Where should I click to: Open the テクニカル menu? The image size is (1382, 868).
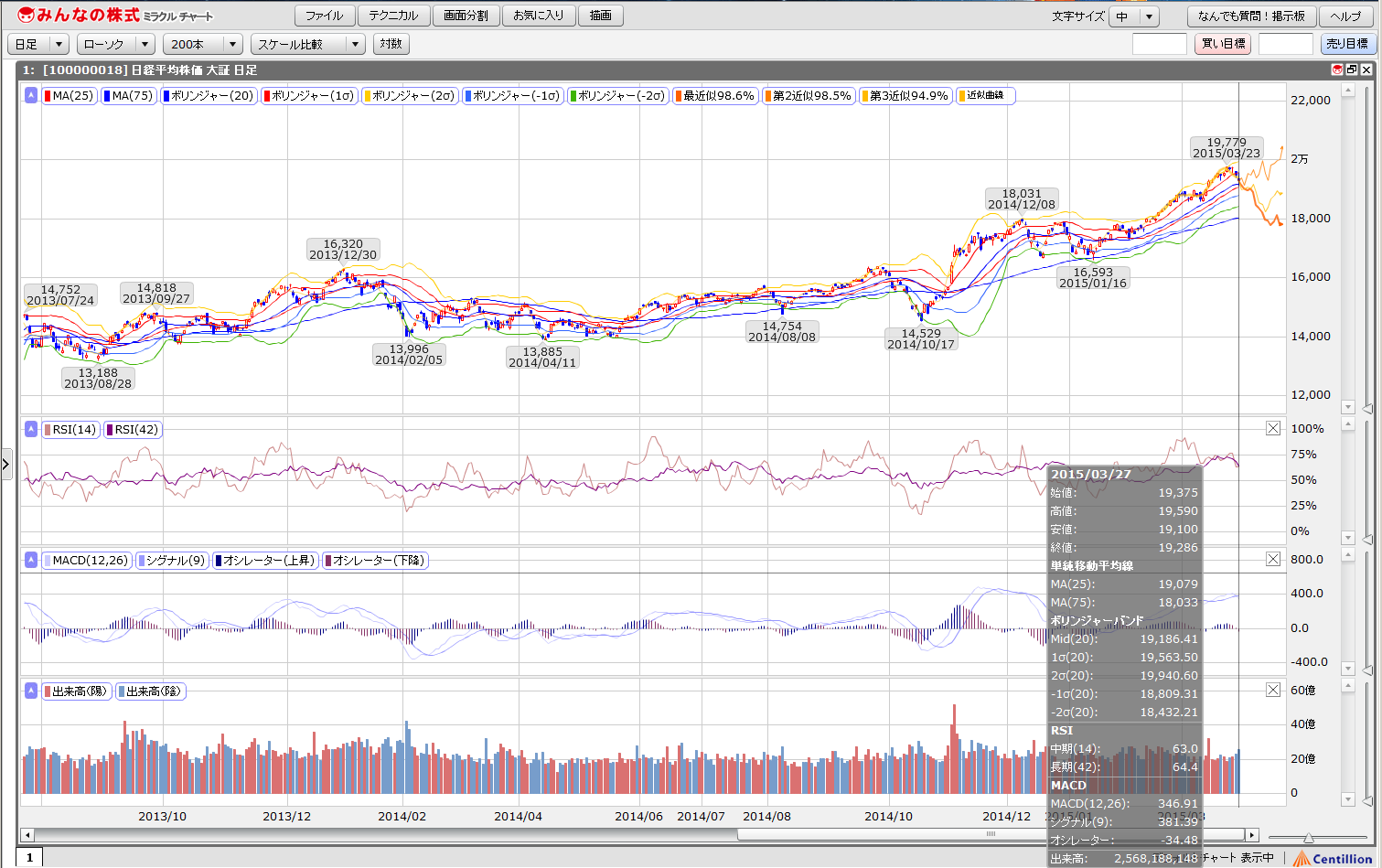(x=393, y=16)
